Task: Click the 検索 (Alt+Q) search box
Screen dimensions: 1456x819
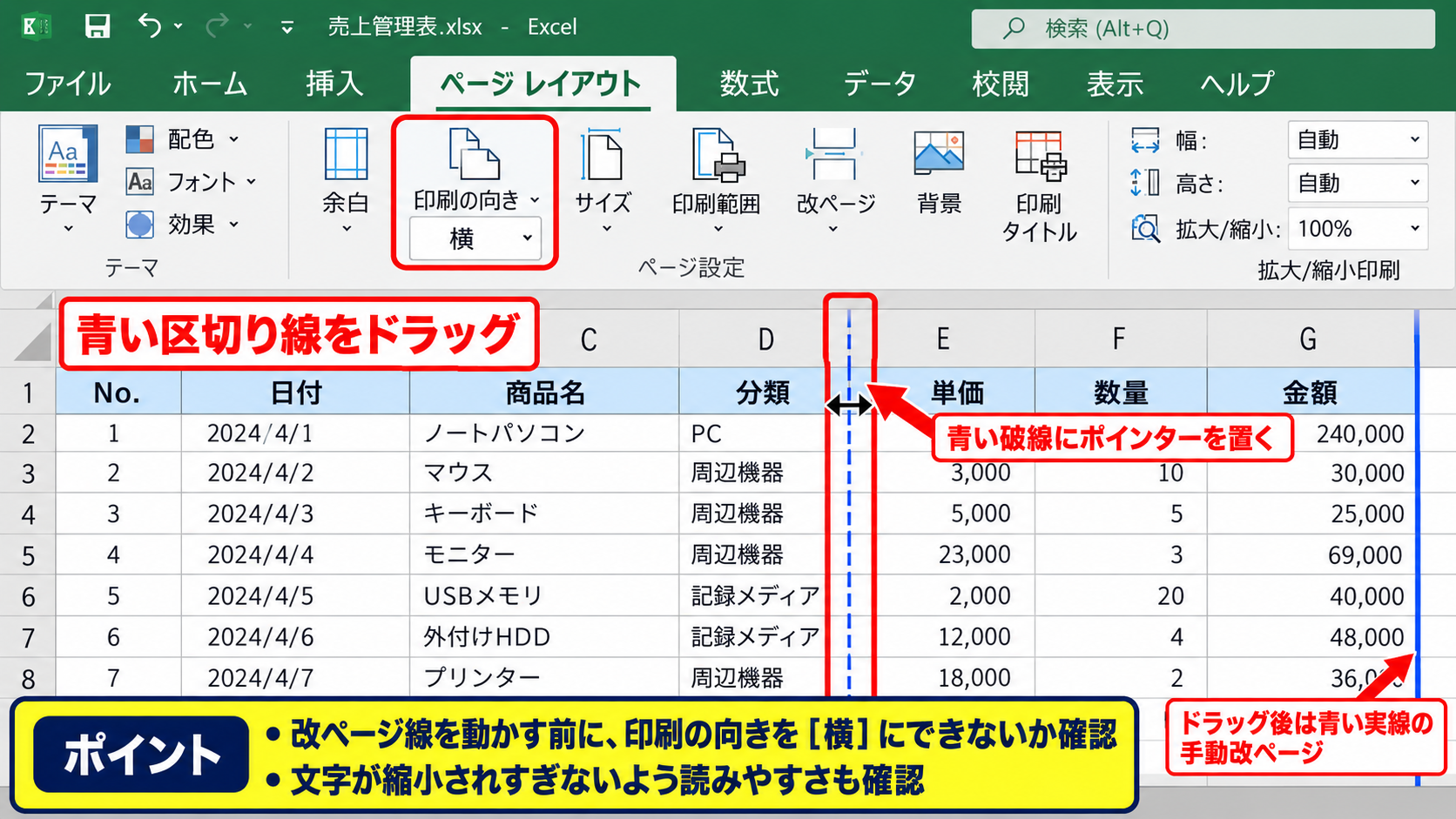Action: 1203,29
